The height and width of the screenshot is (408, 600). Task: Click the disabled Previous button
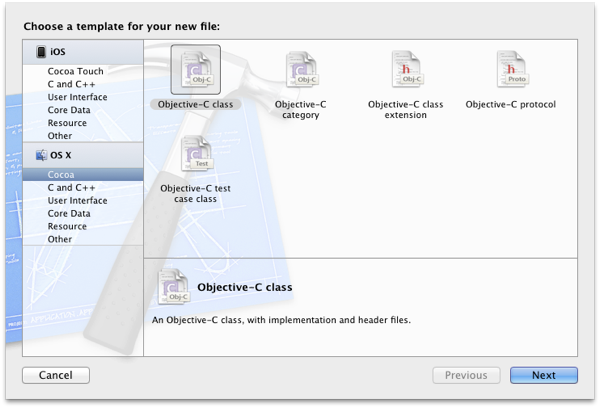466,375
